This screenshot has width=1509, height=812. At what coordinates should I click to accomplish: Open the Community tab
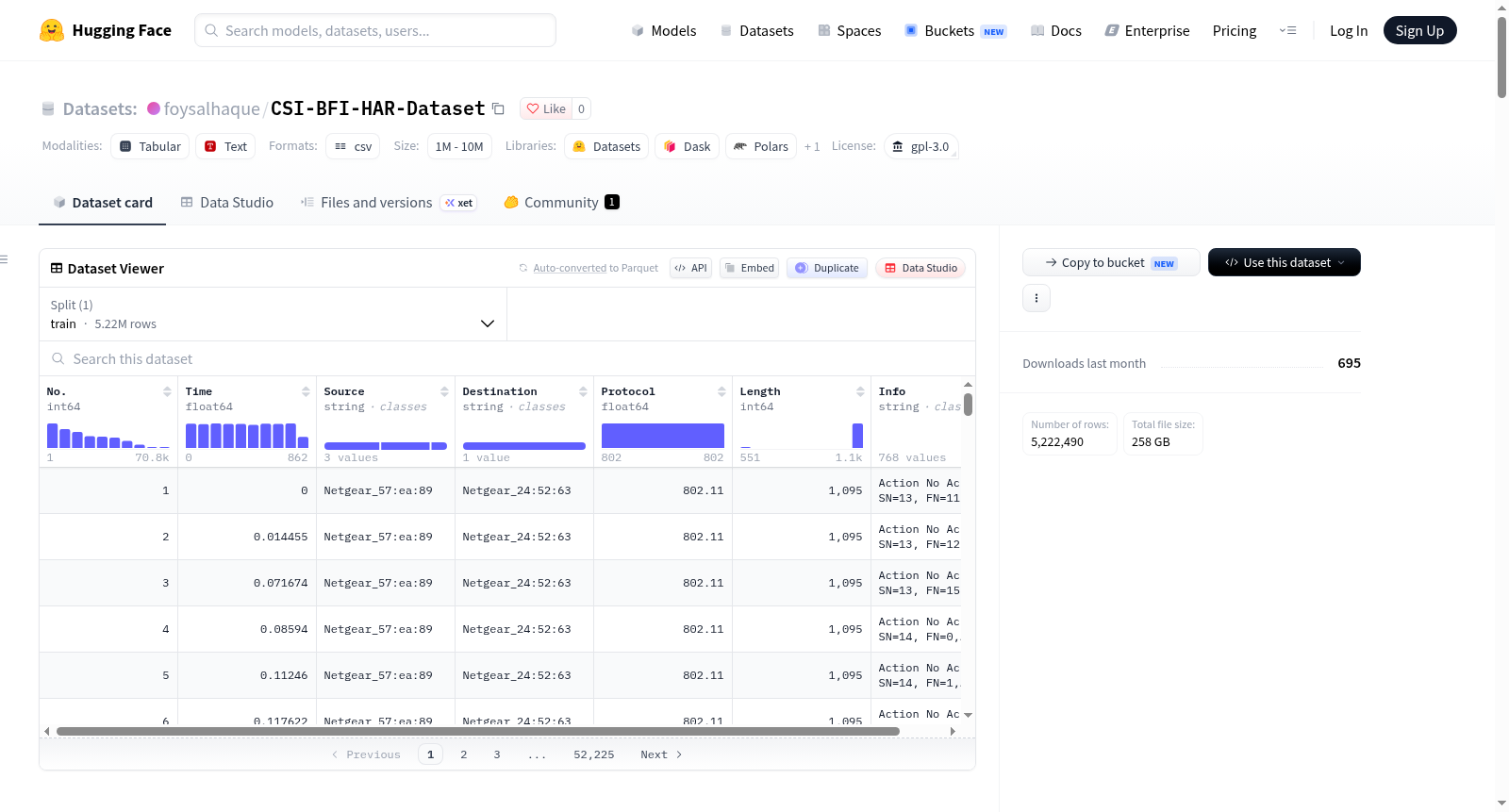[562, 203]
